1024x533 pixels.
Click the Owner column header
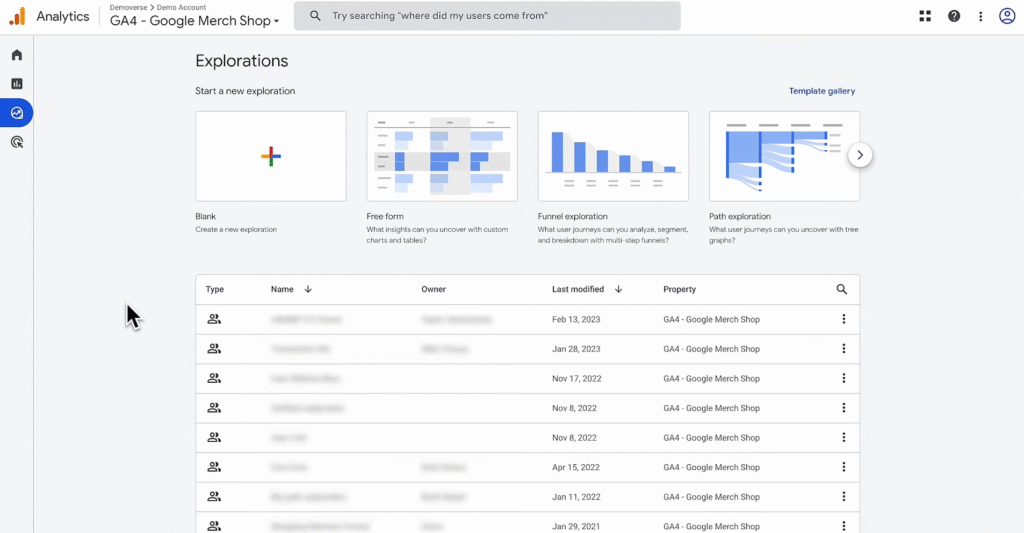click(x=434, y=289)
